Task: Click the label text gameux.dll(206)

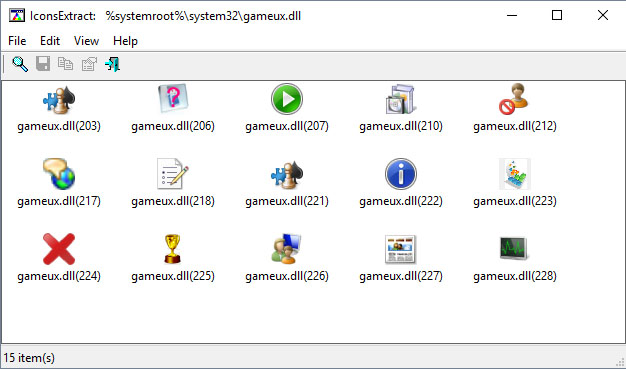Action: 173,126
